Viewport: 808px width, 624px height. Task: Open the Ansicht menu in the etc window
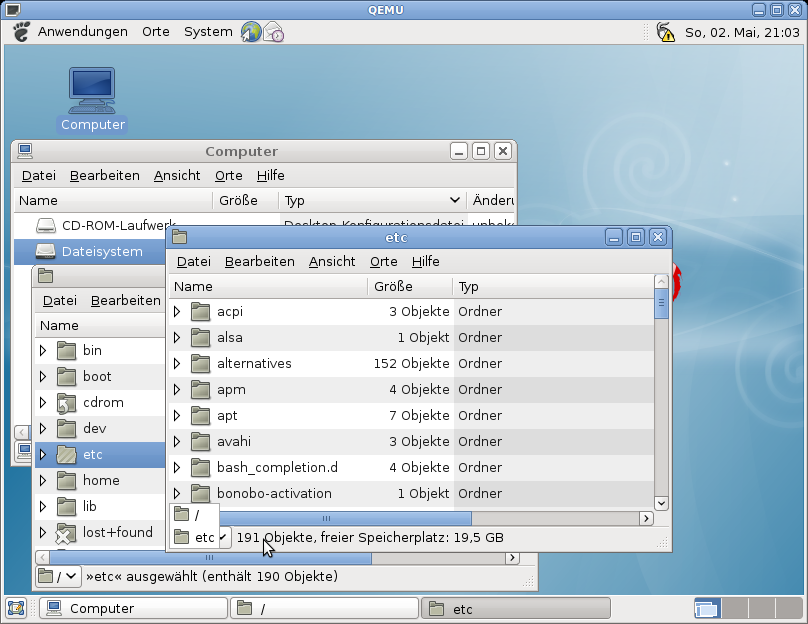[x=332, y=262]
